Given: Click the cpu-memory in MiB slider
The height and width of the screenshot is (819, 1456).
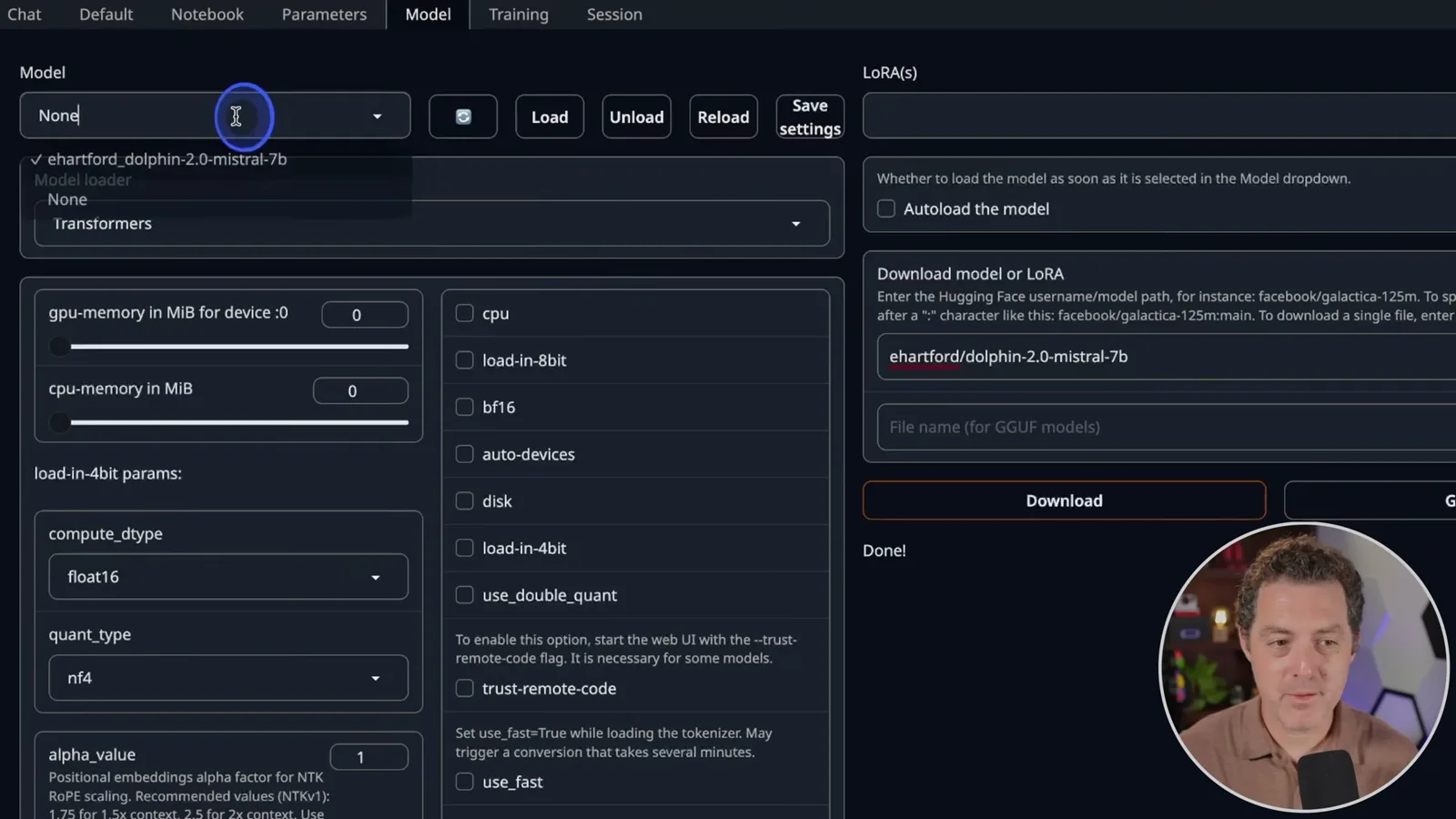Looking at the screenshot, I should click(x=228, y=422).
